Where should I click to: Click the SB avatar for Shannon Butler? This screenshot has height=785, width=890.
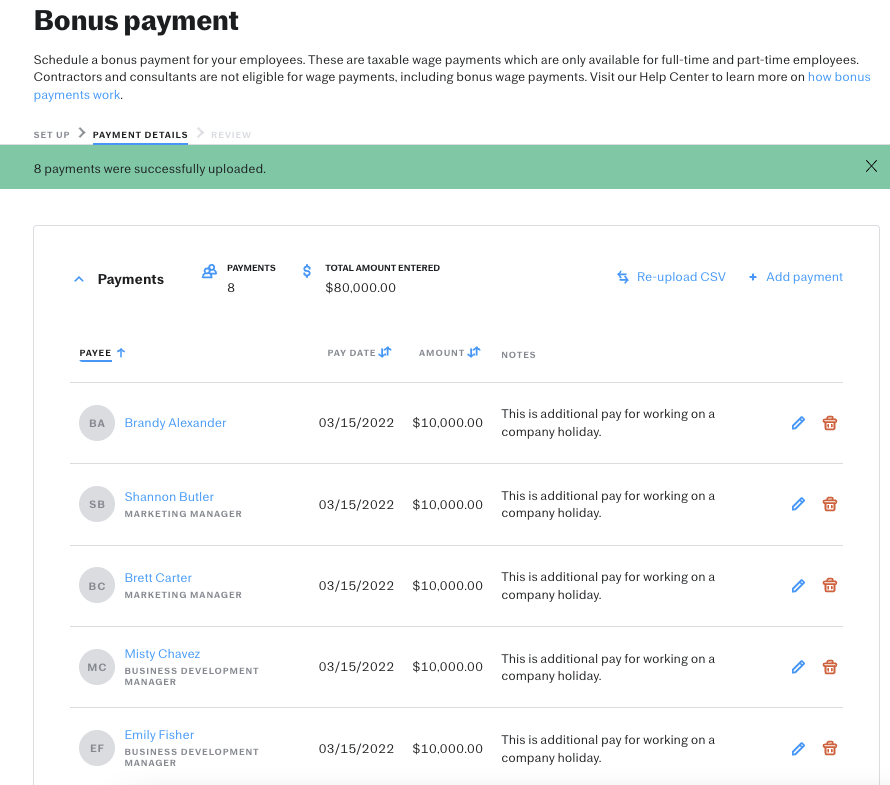pos(97,504)
